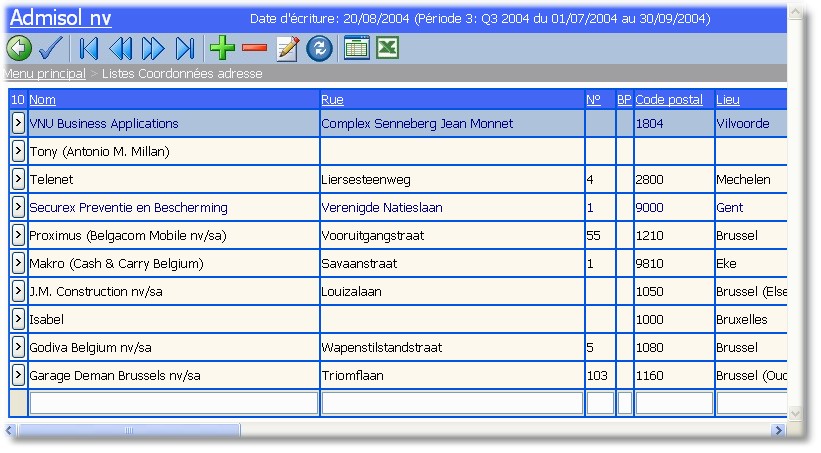This screenshot has height=453, width=821.
Task: Expand the Godiva Belgium nv/sa row
Action: point(18,347)
